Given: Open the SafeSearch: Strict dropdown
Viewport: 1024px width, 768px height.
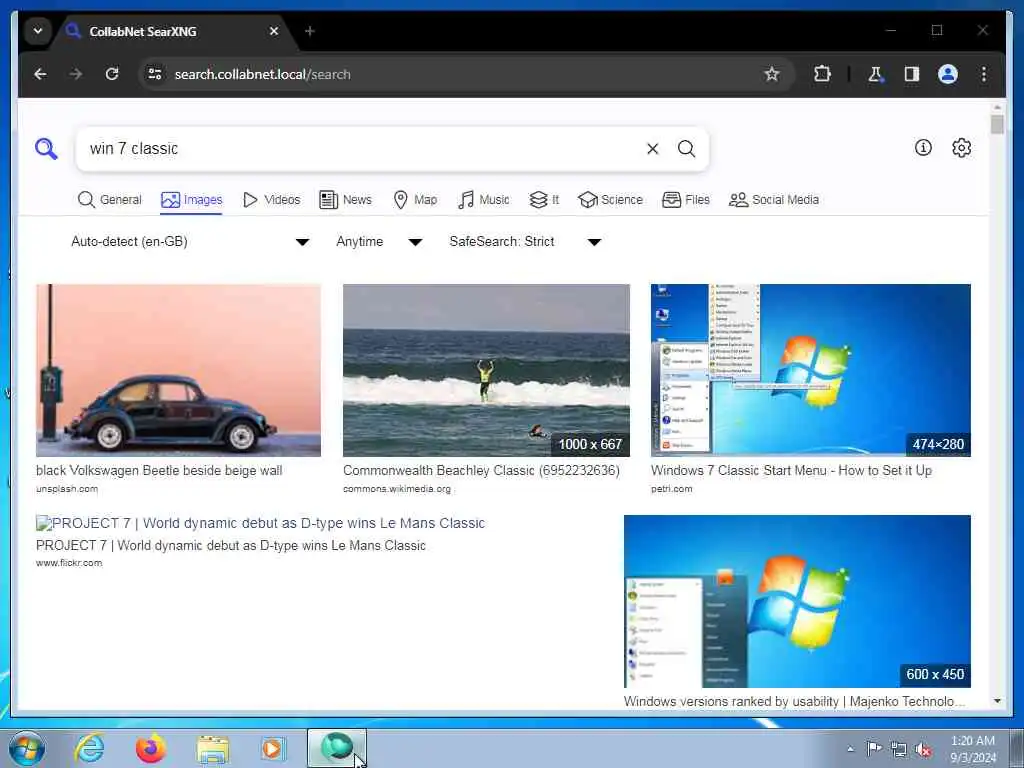Looking at the screenshot, I should pyautogui.click(x=525, y=242).
